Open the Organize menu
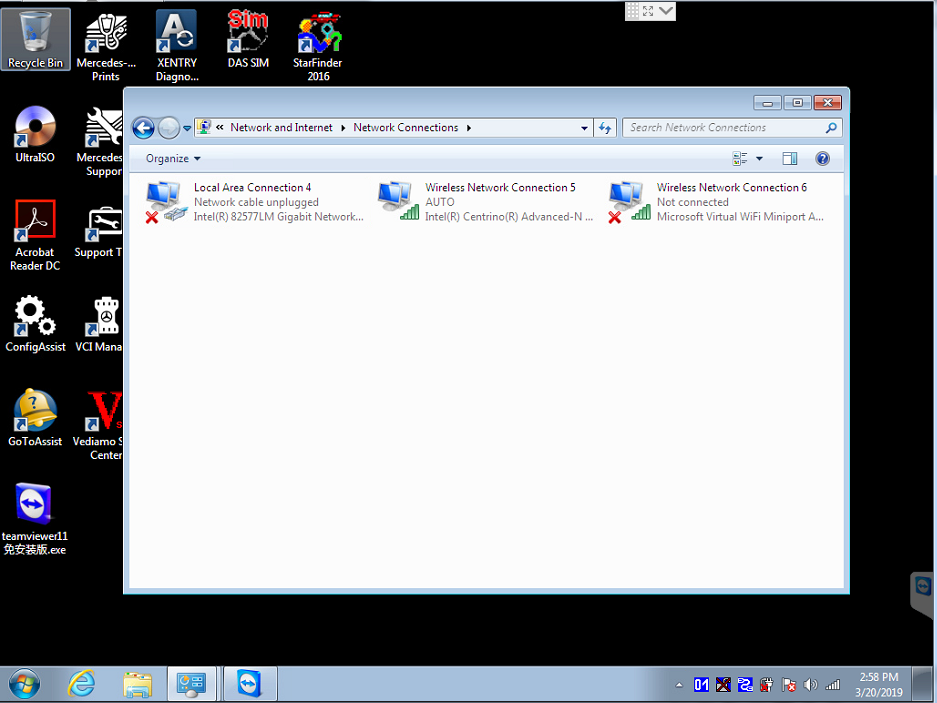The width and height of the screenshot is (937, 703). tap(173, 158)
